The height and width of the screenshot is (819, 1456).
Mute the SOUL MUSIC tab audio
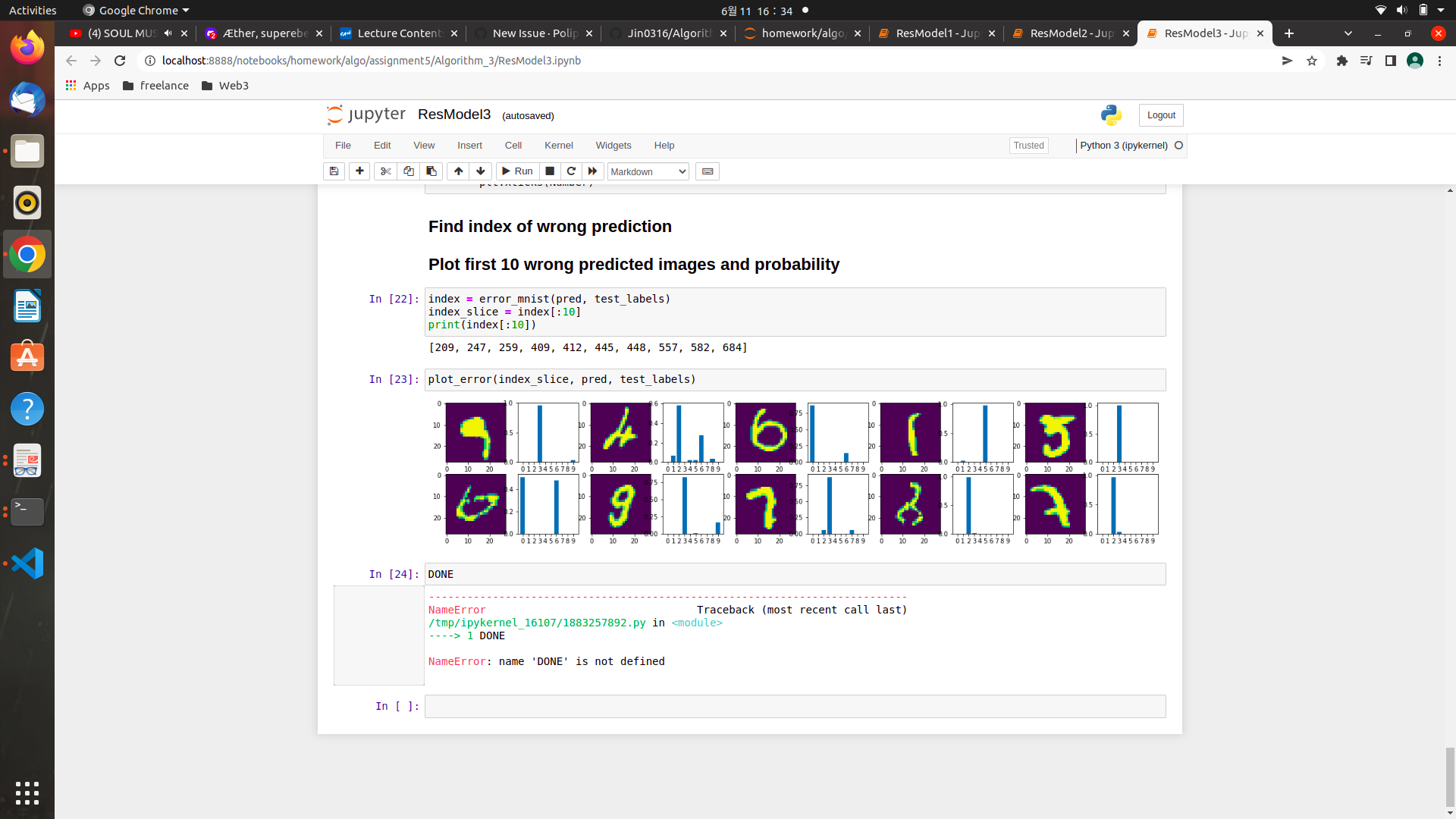(x=168, y=33)
